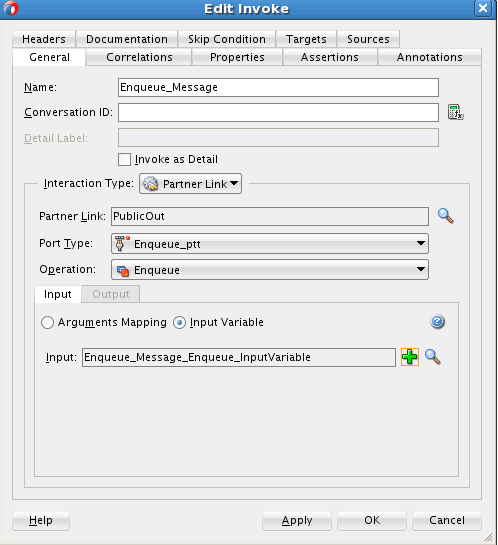This screenshot has height=545, width=498.
Task: Open the Annotations tab
Action: 430,57
